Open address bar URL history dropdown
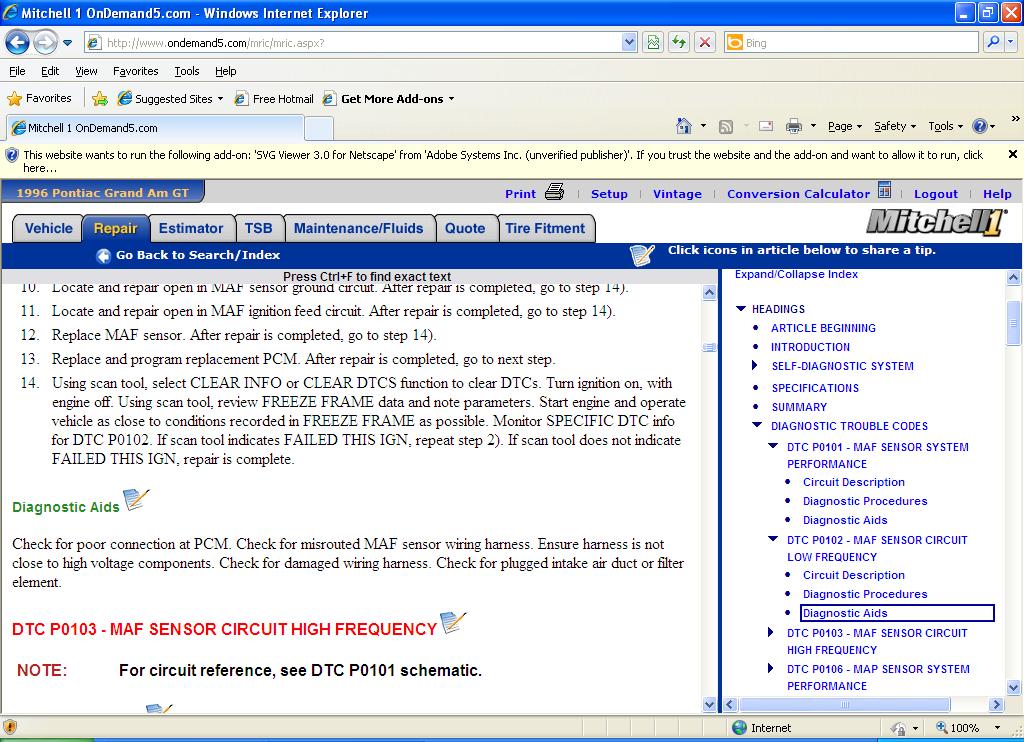Screen dimensions: 1024x742 (629, 43)
